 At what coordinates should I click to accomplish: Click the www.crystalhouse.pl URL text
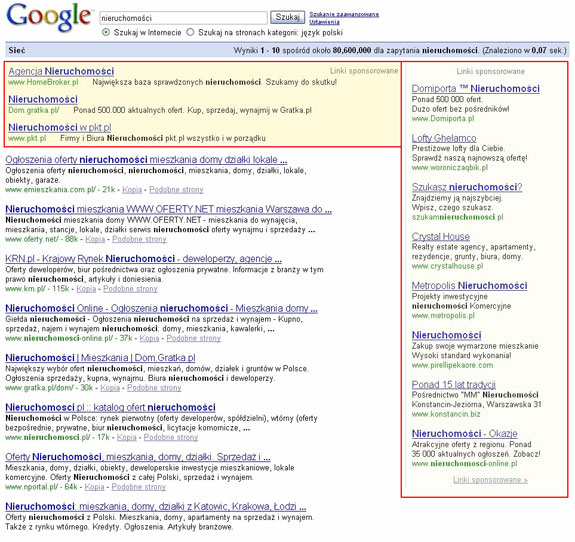coord(447,266)
